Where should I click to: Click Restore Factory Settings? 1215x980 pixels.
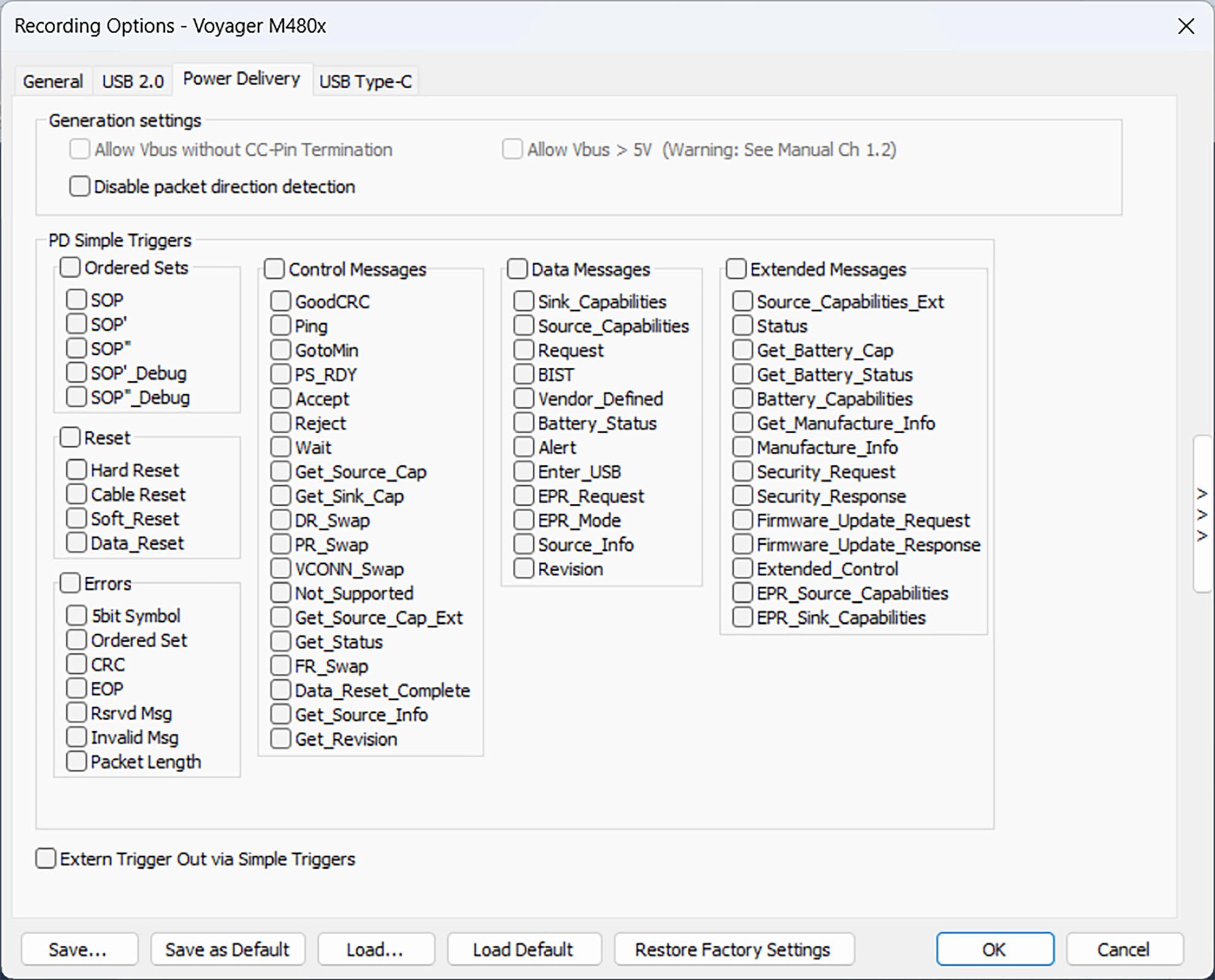tap(734, 949)
